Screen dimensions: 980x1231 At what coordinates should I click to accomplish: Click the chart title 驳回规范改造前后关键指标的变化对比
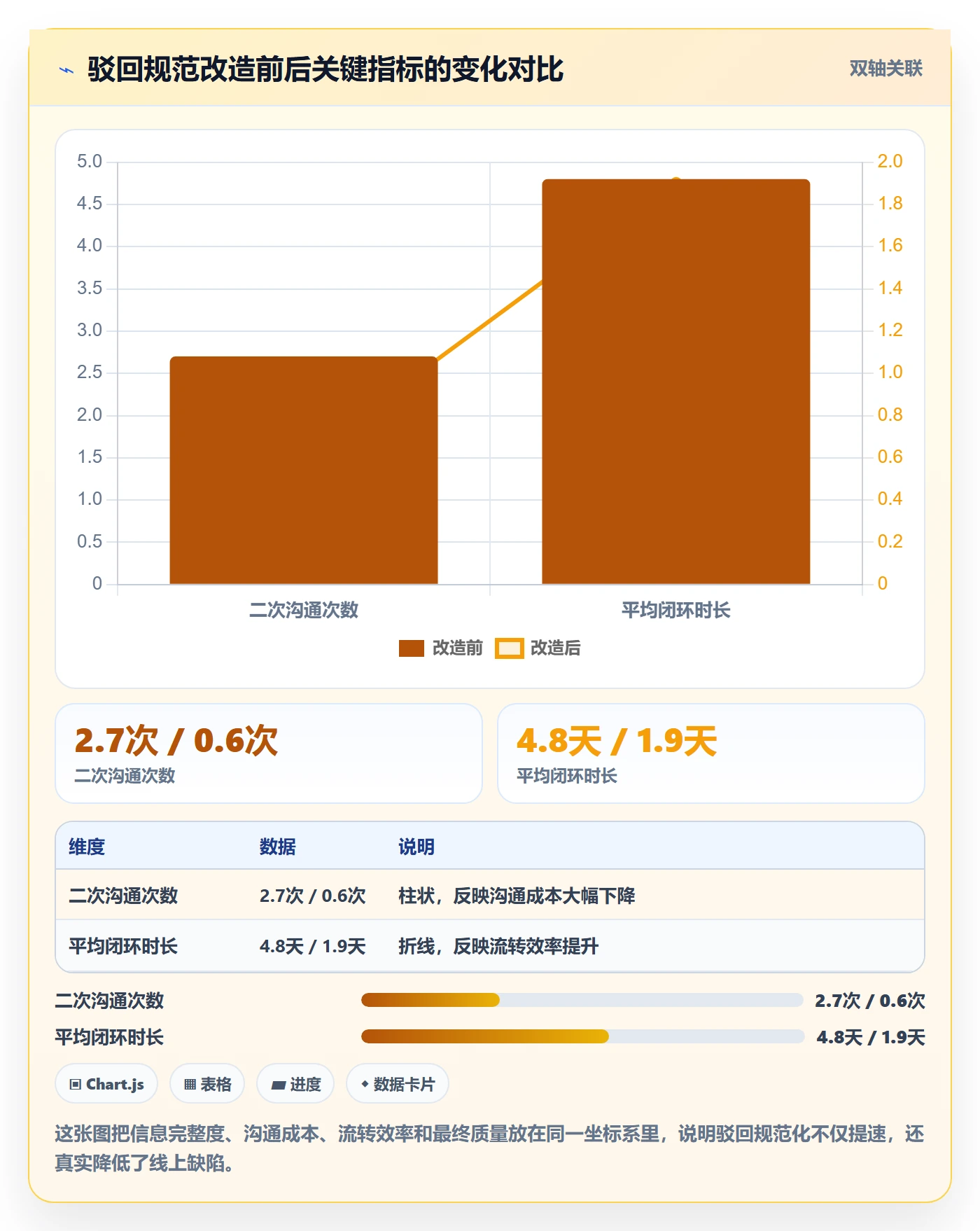click(325, 69)
